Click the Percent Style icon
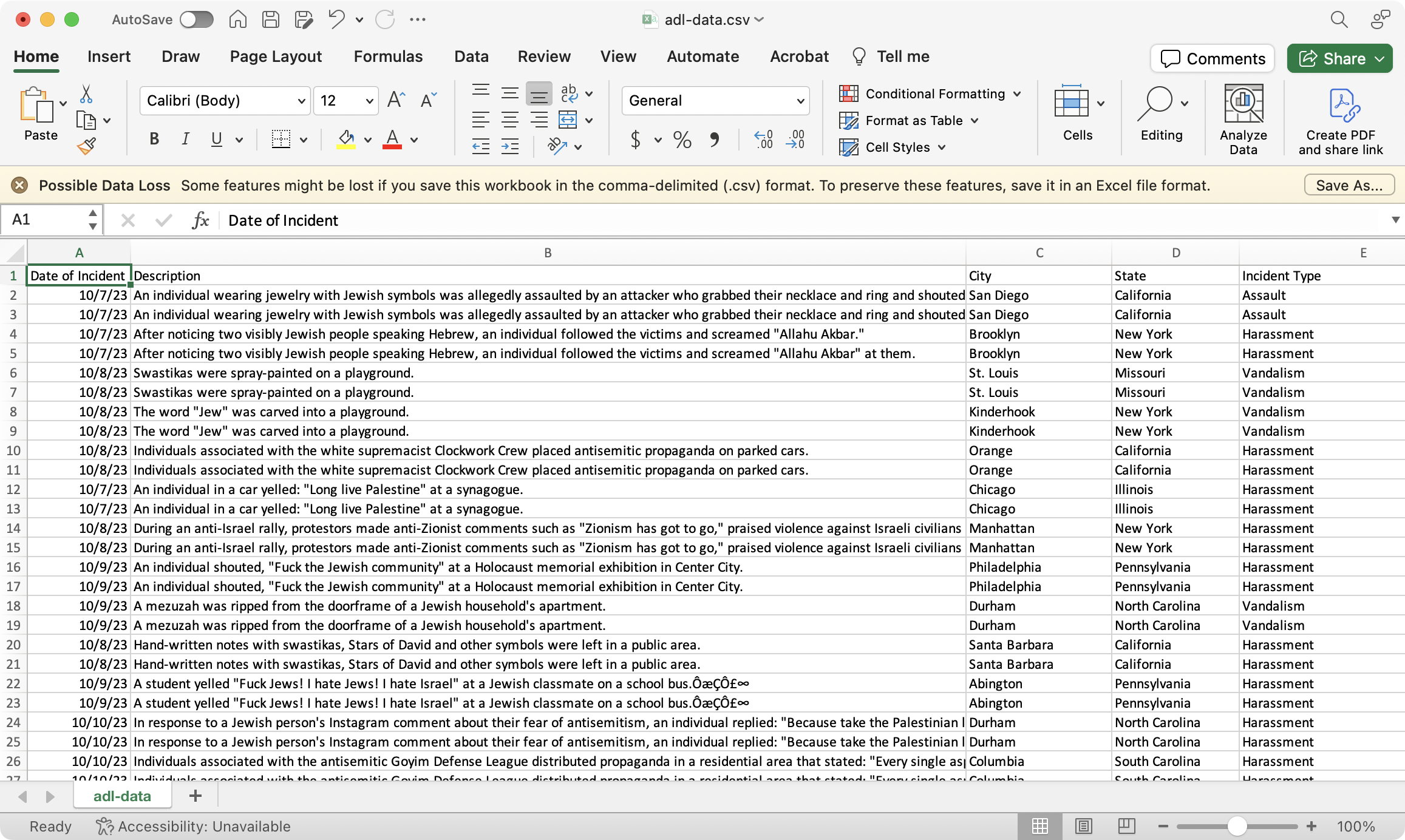The image size is (1405, 840). pyautogui.click(x=682, y=140)
